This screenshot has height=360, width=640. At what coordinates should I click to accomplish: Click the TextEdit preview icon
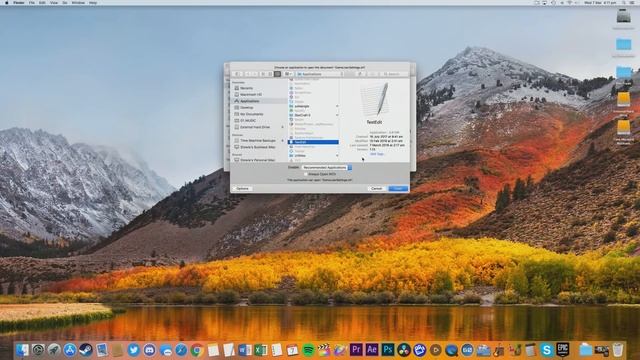tap(375, 99)
